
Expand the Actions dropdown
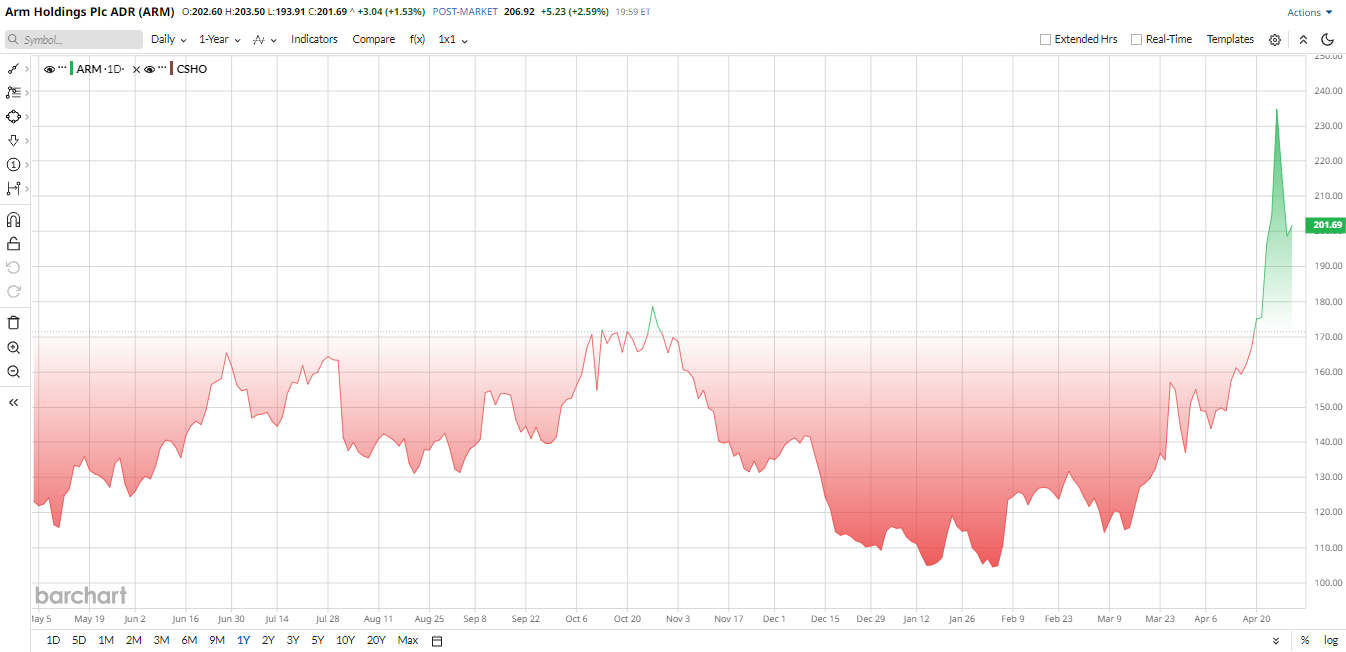click(x=1310, y=13)
